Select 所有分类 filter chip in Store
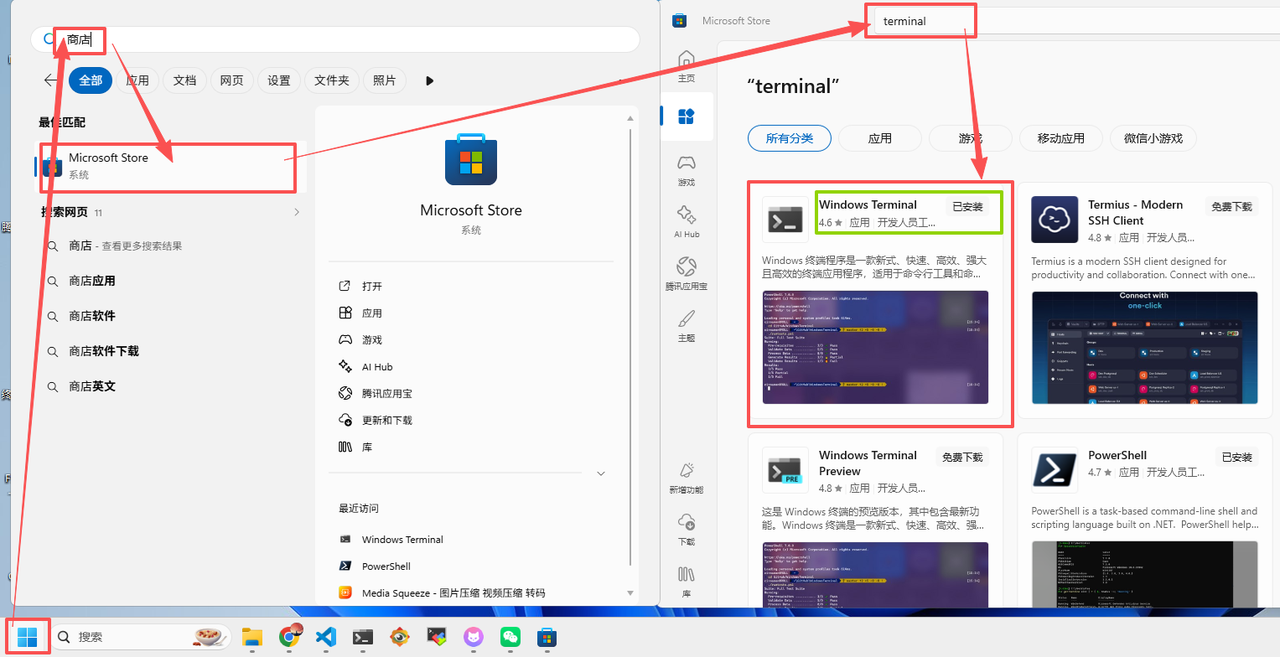Screen dimensions: 1280x657 click(789, 138)
